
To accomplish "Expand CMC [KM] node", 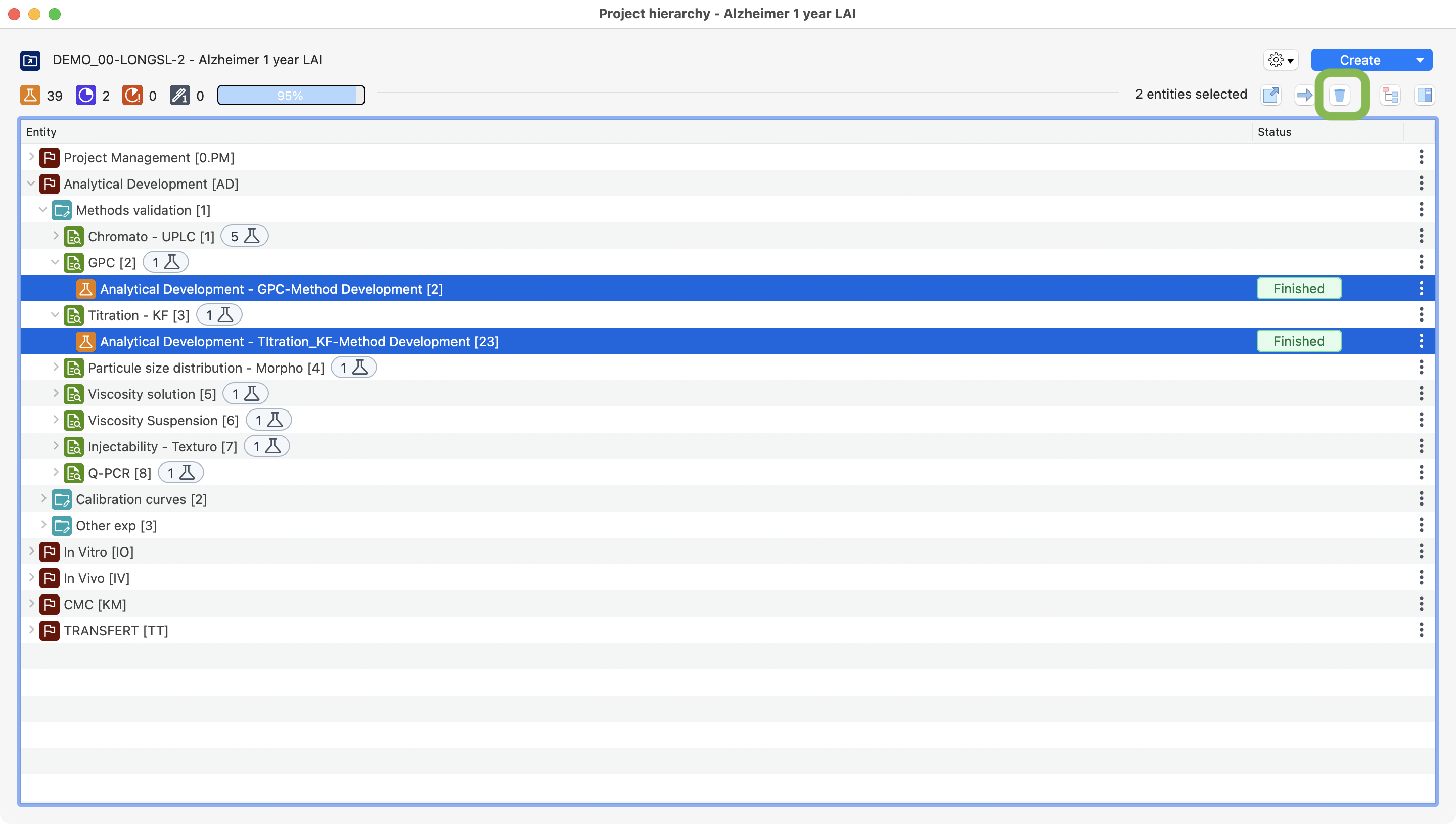I will pos(32,604).
